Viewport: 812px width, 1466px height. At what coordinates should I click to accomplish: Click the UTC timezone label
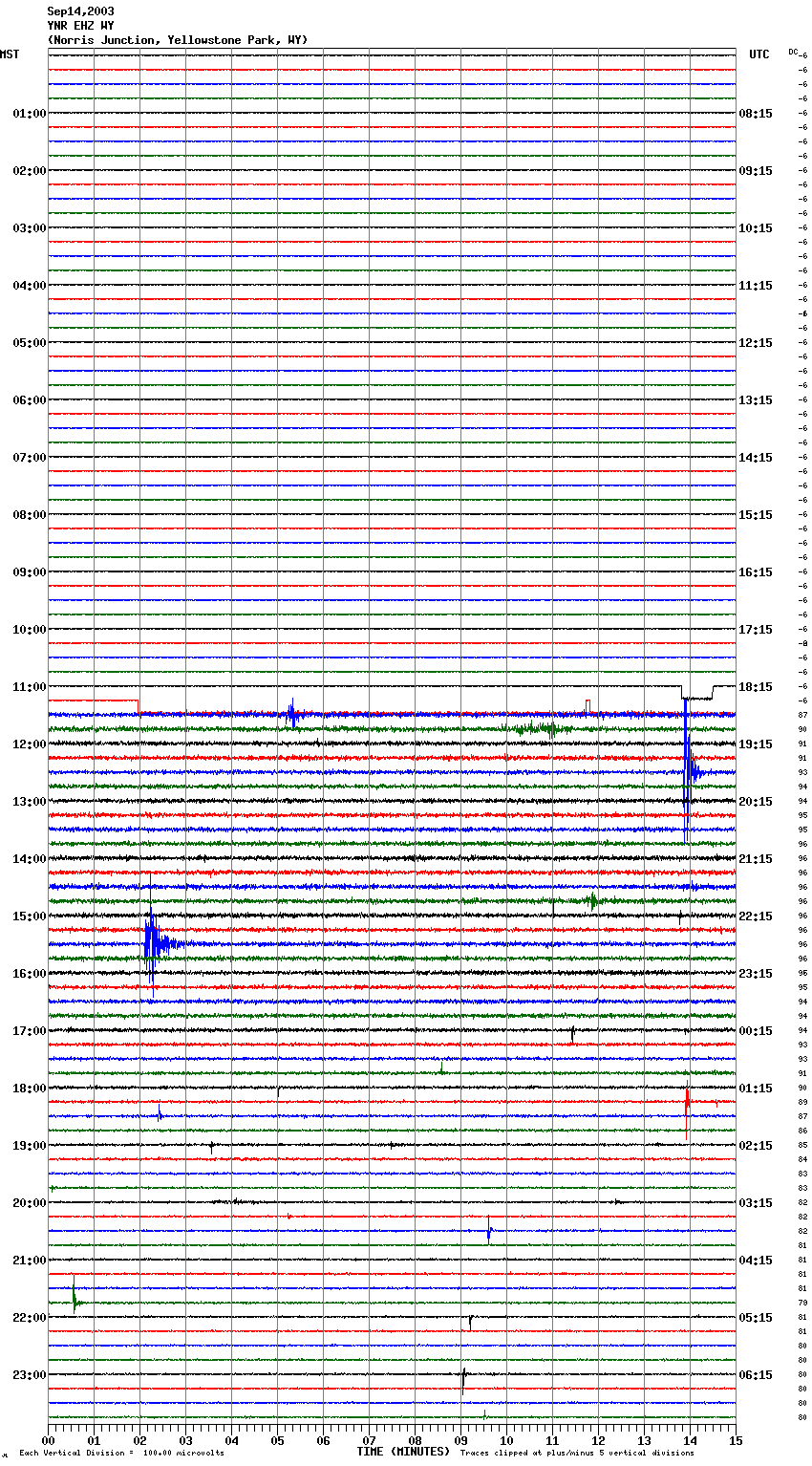tap(759, 54)
